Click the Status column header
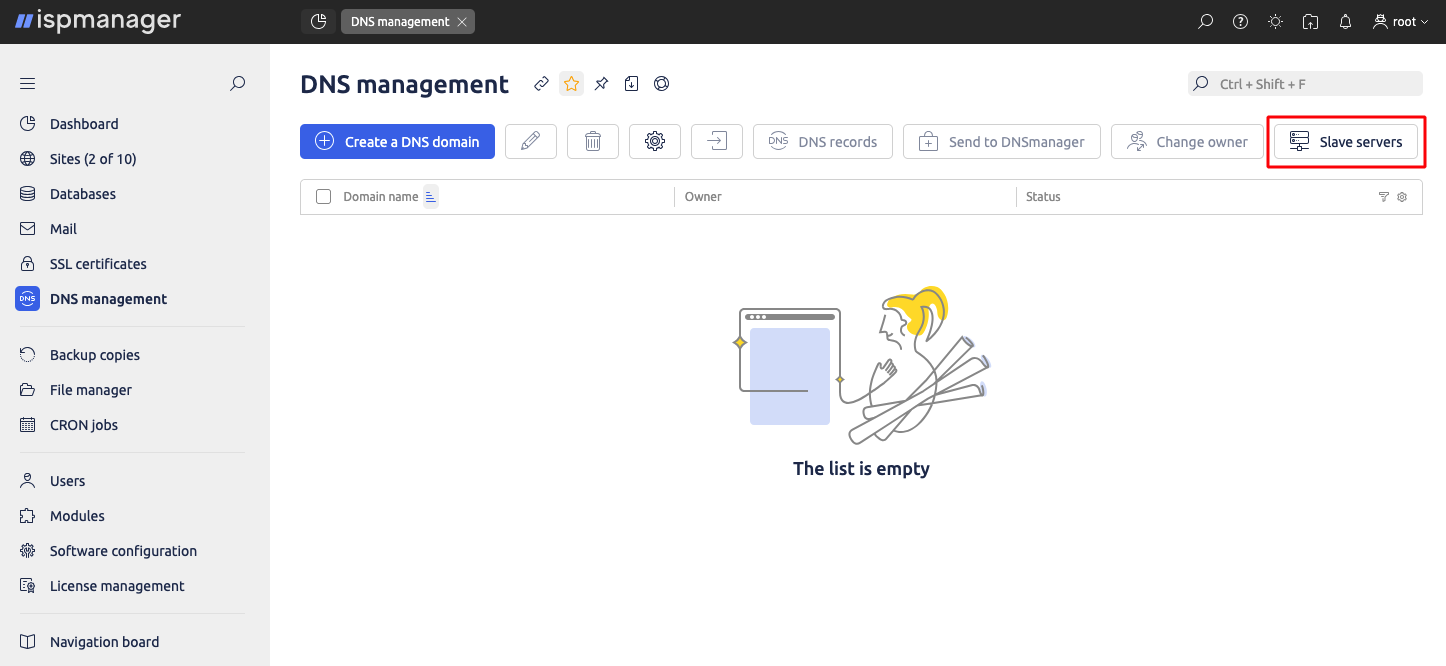 tap(1043, 197)
